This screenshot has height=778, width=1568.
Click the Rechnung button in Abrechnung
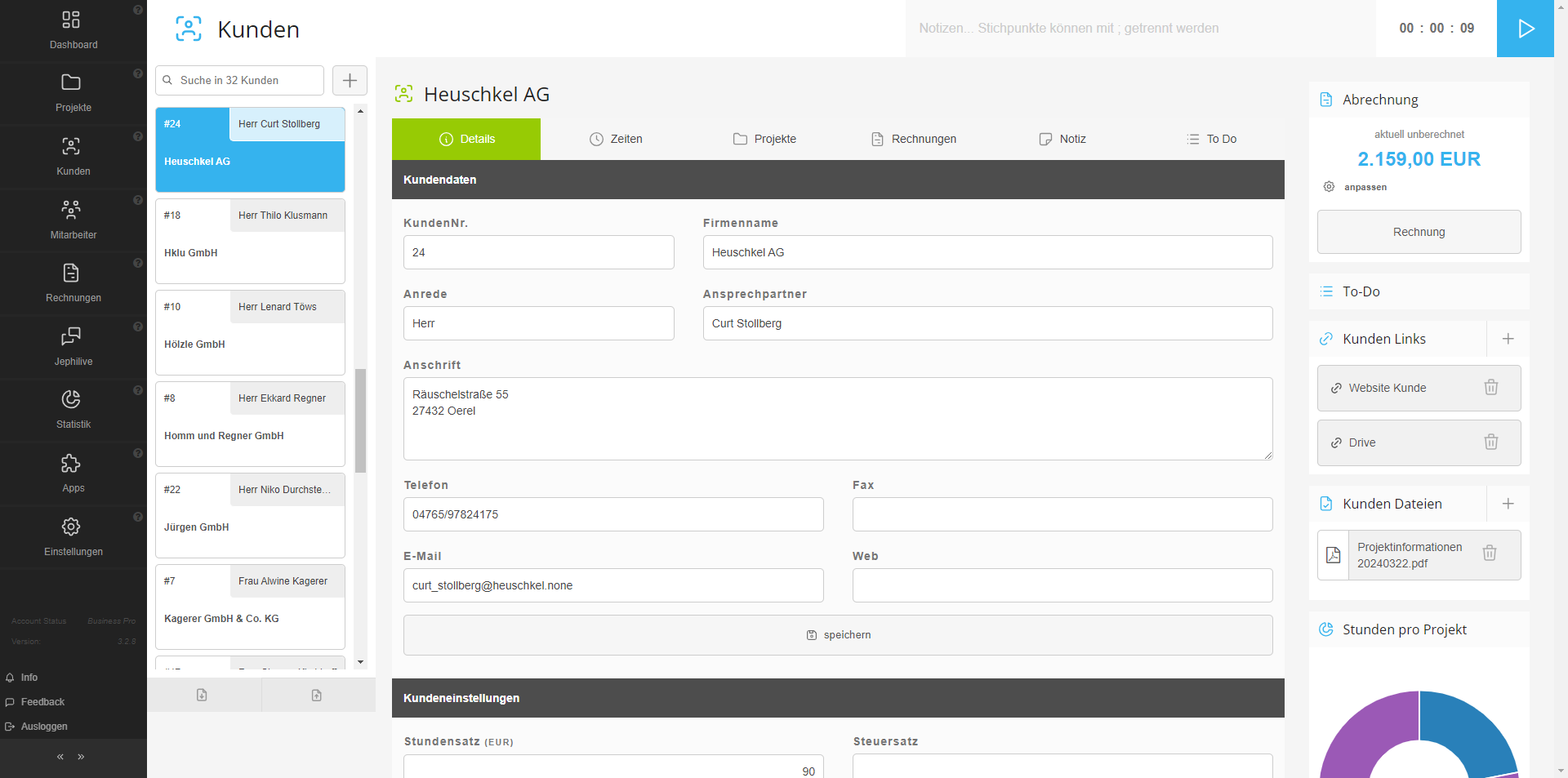click(x=1419, y=232)
